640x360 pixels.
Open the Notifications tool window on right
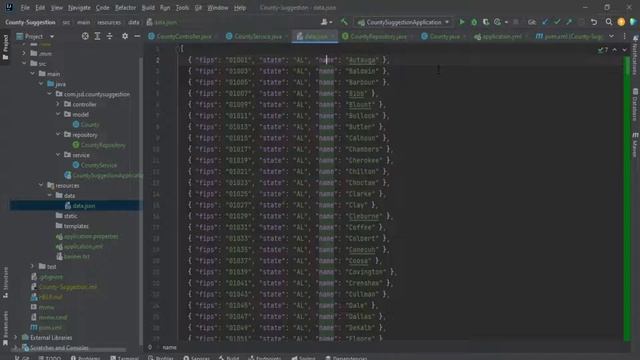point(635,55)
